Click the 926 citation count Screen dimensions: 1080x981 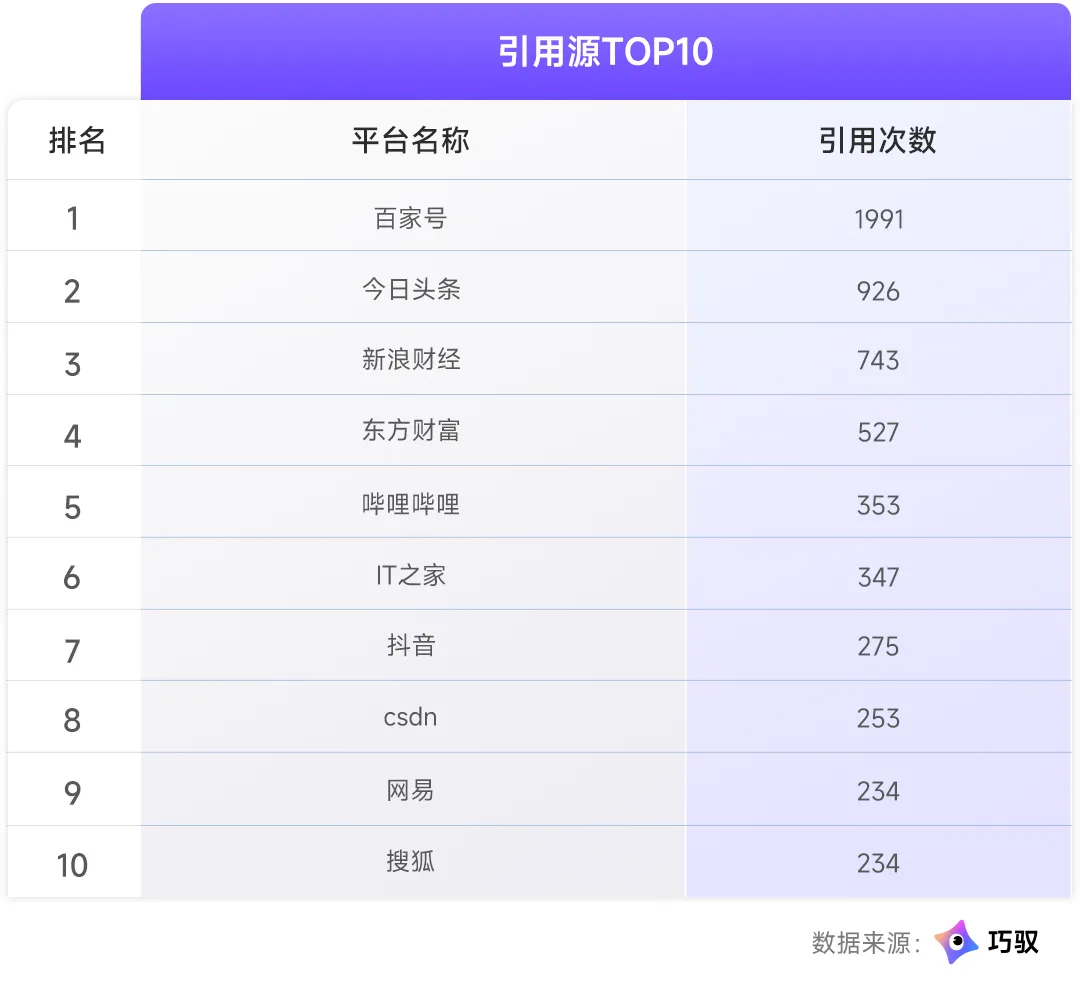point(878,291)
